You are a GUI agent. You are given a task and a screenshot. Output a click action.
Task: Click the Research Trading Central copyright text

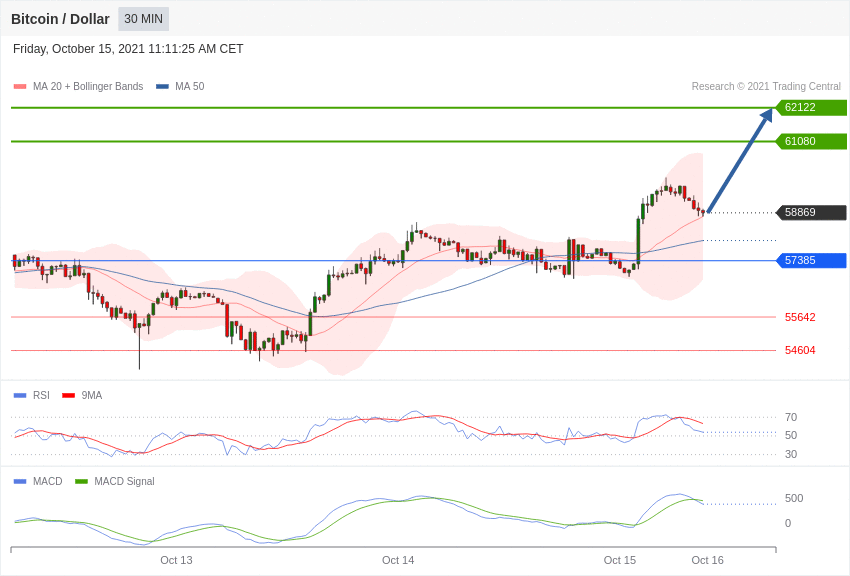(766, 87)
